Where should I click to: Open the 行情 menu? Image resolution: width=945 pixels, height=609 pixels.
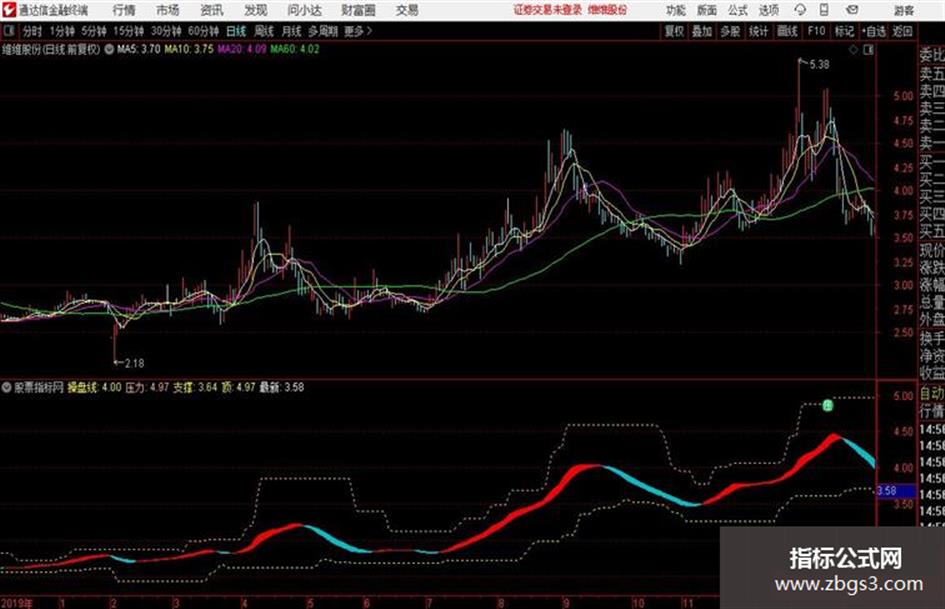point(124,10)
